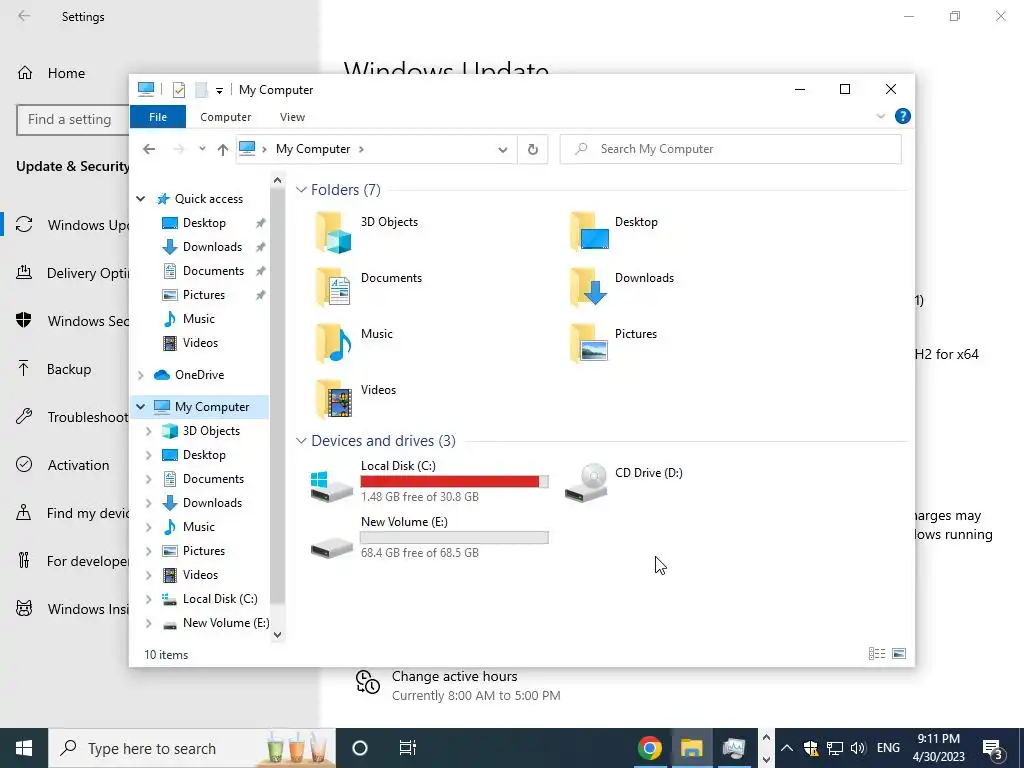Open the Downloads folder in Folders section

pyautogui.click(x=588, y=287)
